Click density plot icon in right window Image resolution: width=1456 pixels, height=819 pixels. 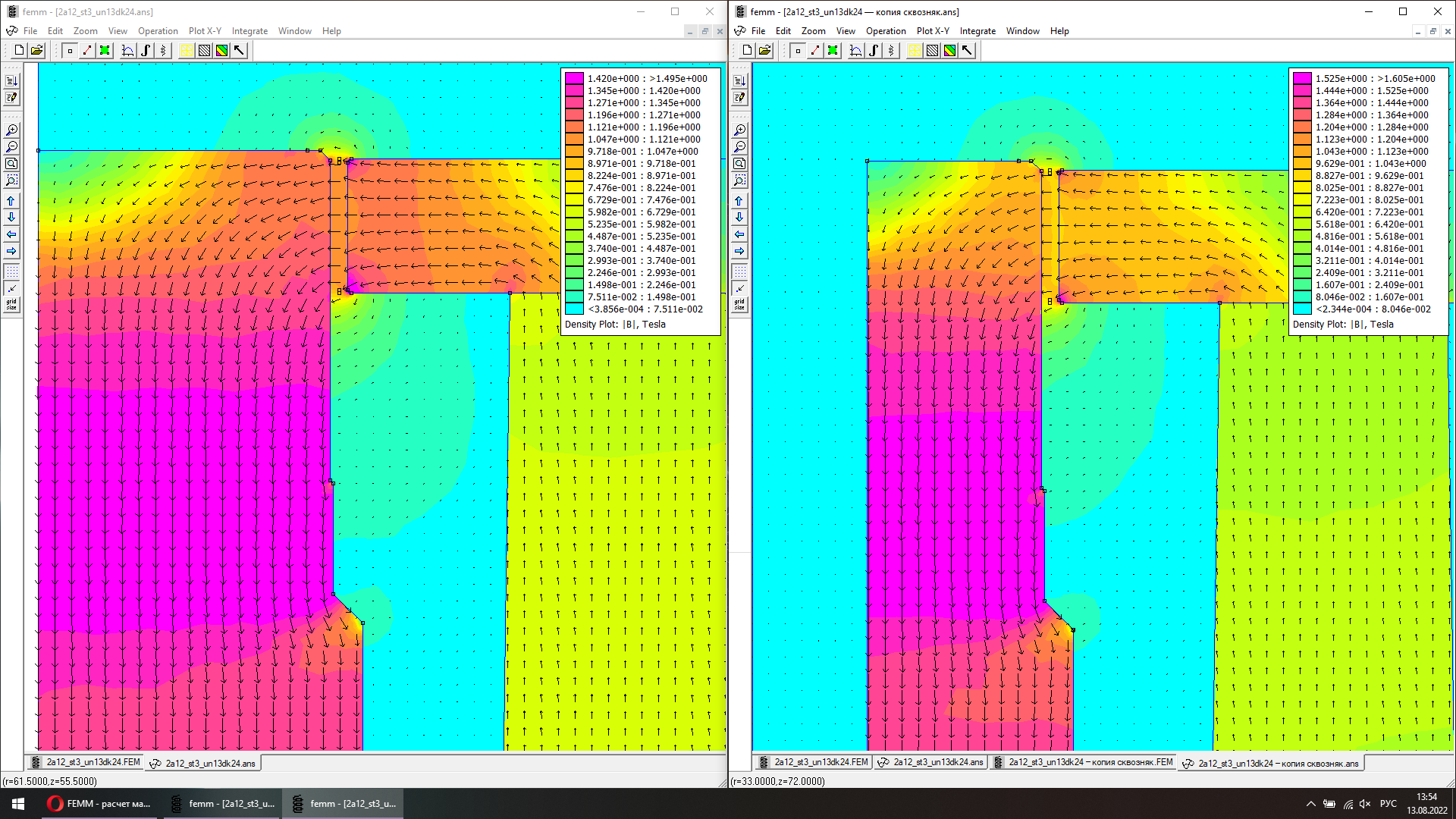click(949, 51)
